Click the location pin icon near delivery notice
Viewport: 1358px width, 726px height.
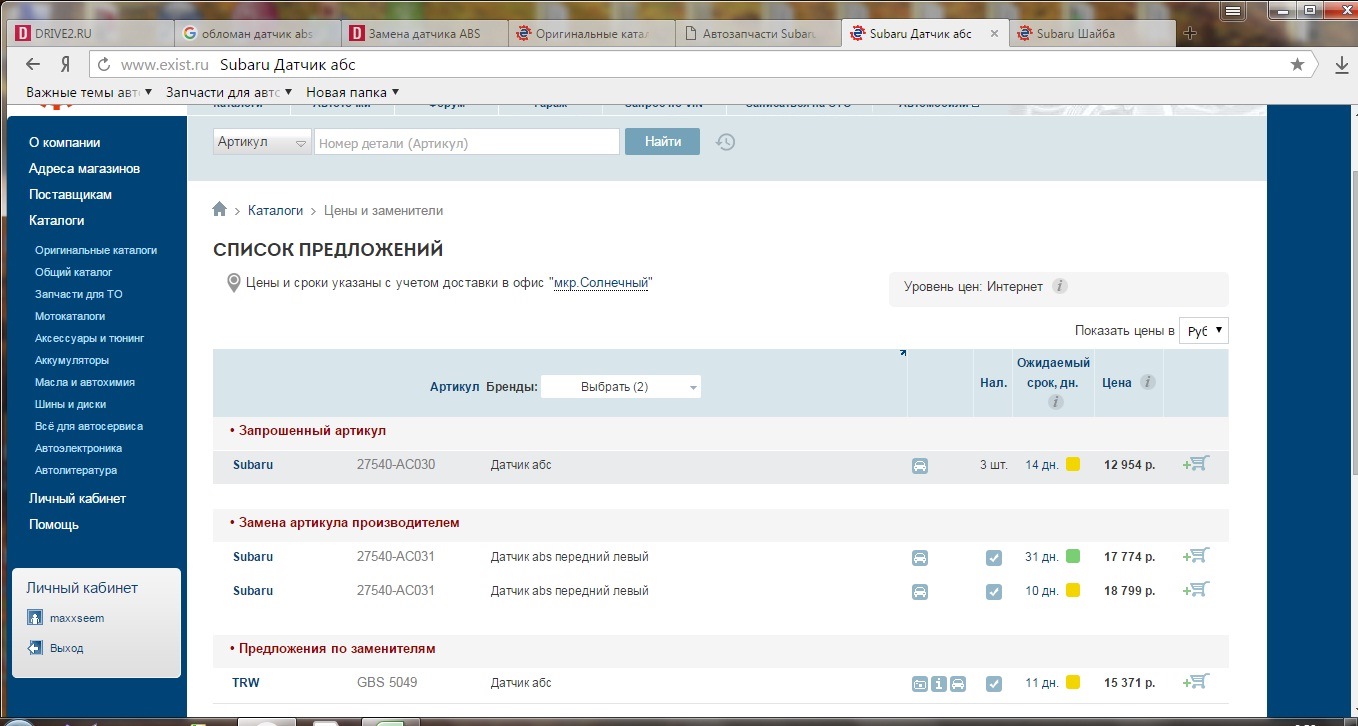(x=234, y=283)
